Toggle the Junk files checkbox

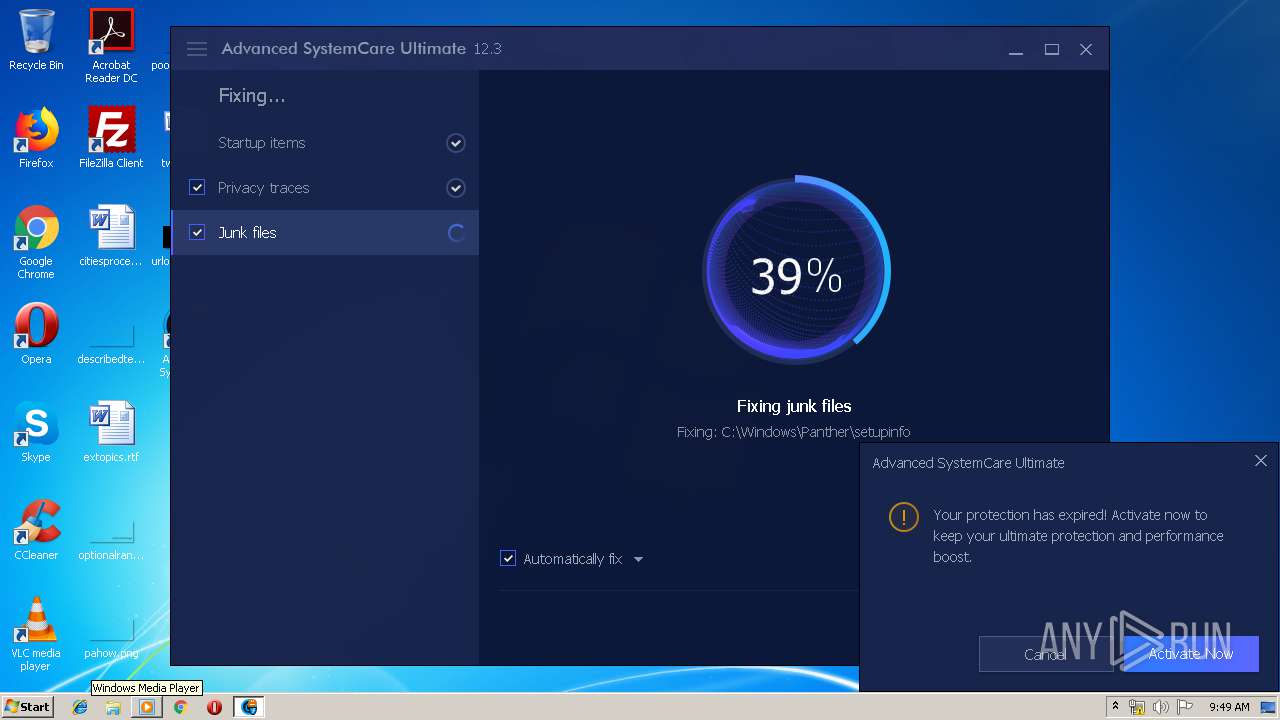tap(197, 232)
